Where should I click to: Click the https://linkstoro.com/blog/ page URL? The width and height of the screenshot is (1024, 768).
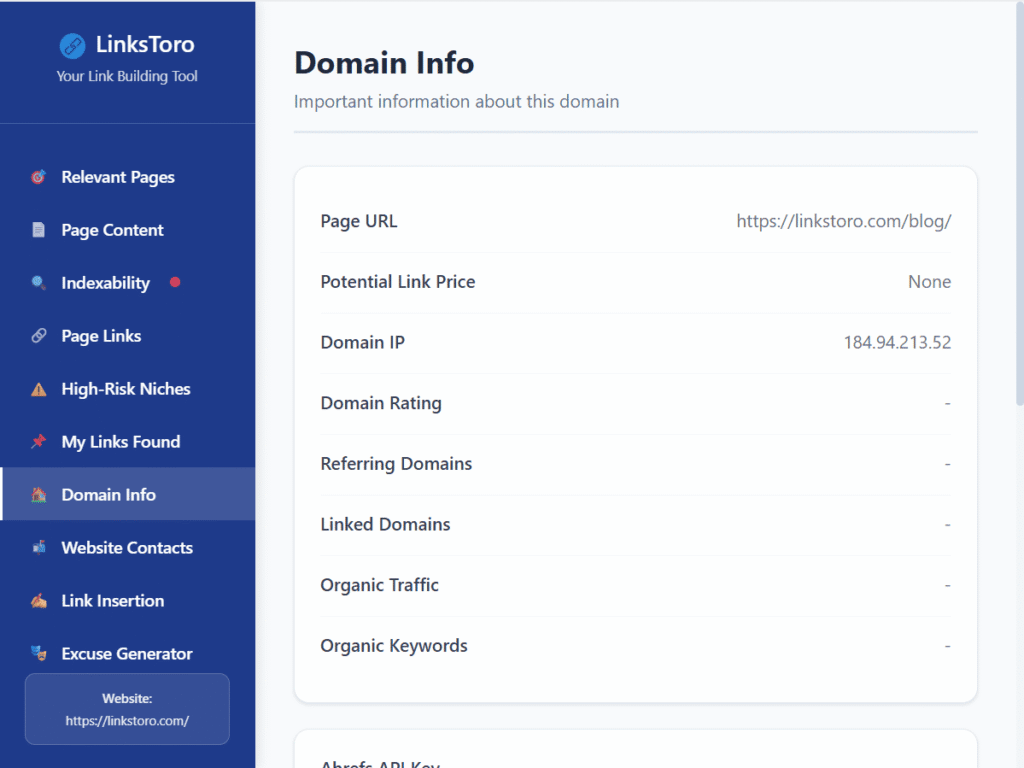[x=843, y=221]
